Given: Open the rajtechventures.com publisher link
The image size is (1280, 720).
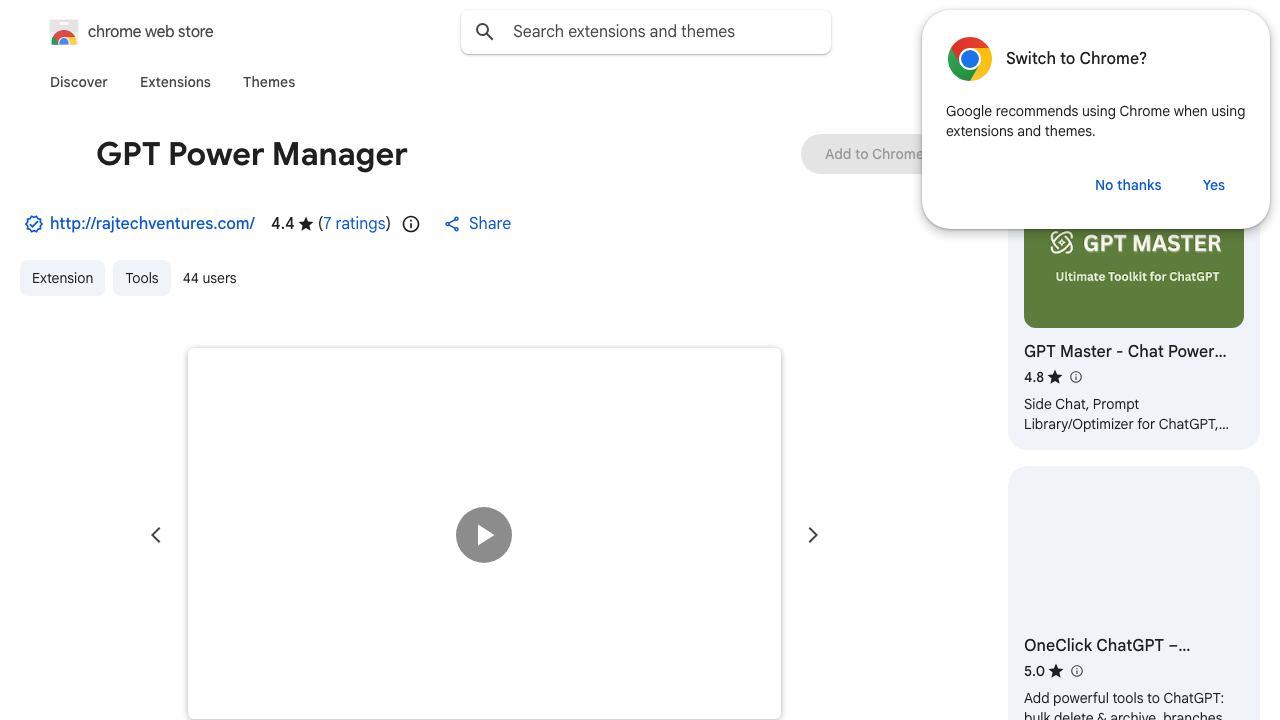Looking at the screenshot, I should click(x=152, y=224).
